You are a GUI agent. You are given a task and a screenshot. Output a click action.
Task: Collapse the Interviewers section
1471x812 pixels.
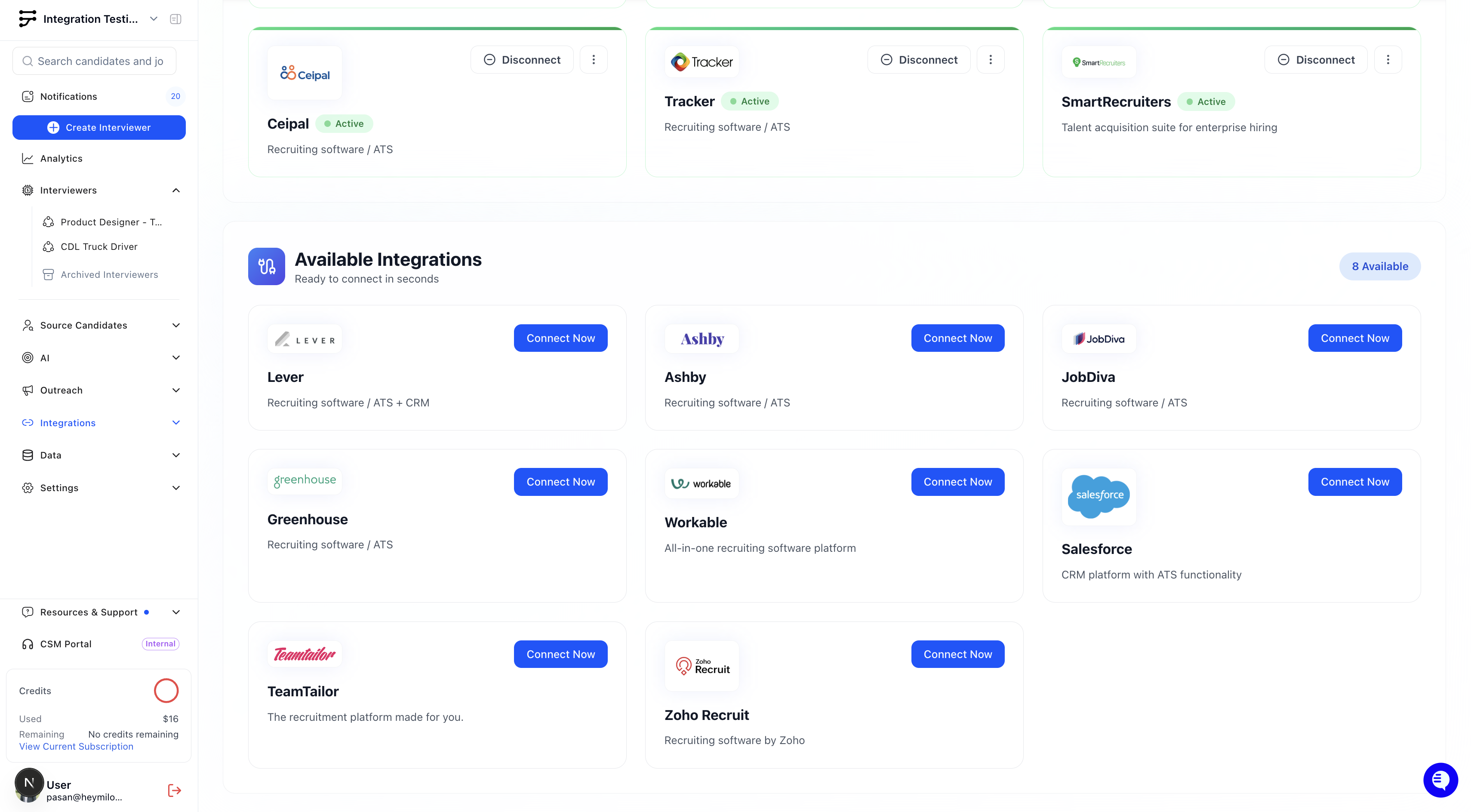click(176, 190)
